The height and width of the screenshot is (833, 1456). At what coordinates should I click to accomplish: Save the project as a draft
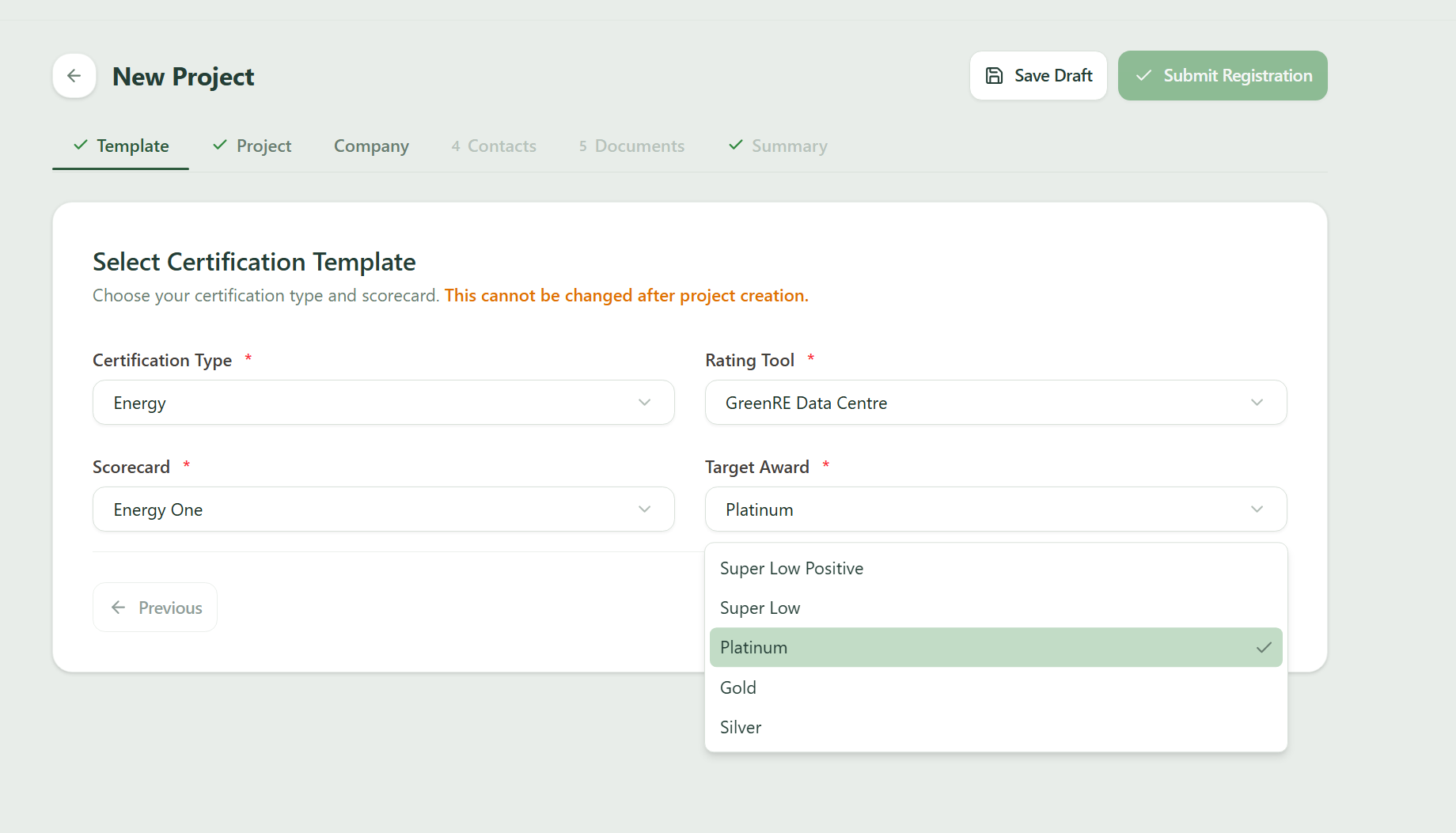pos(1038,76)
